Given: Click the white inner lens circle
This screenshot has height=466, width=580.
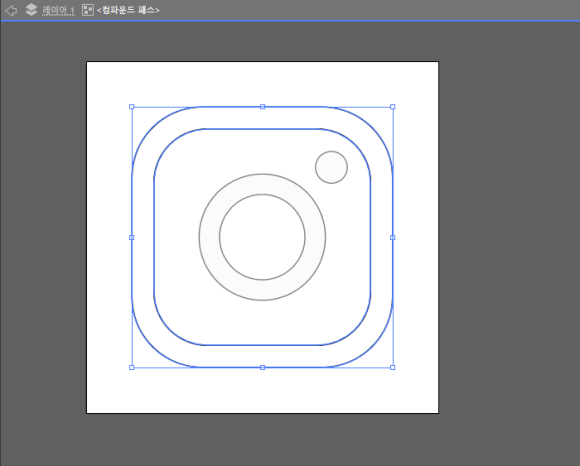Looking at the screenshot, I should pos(262,237).
